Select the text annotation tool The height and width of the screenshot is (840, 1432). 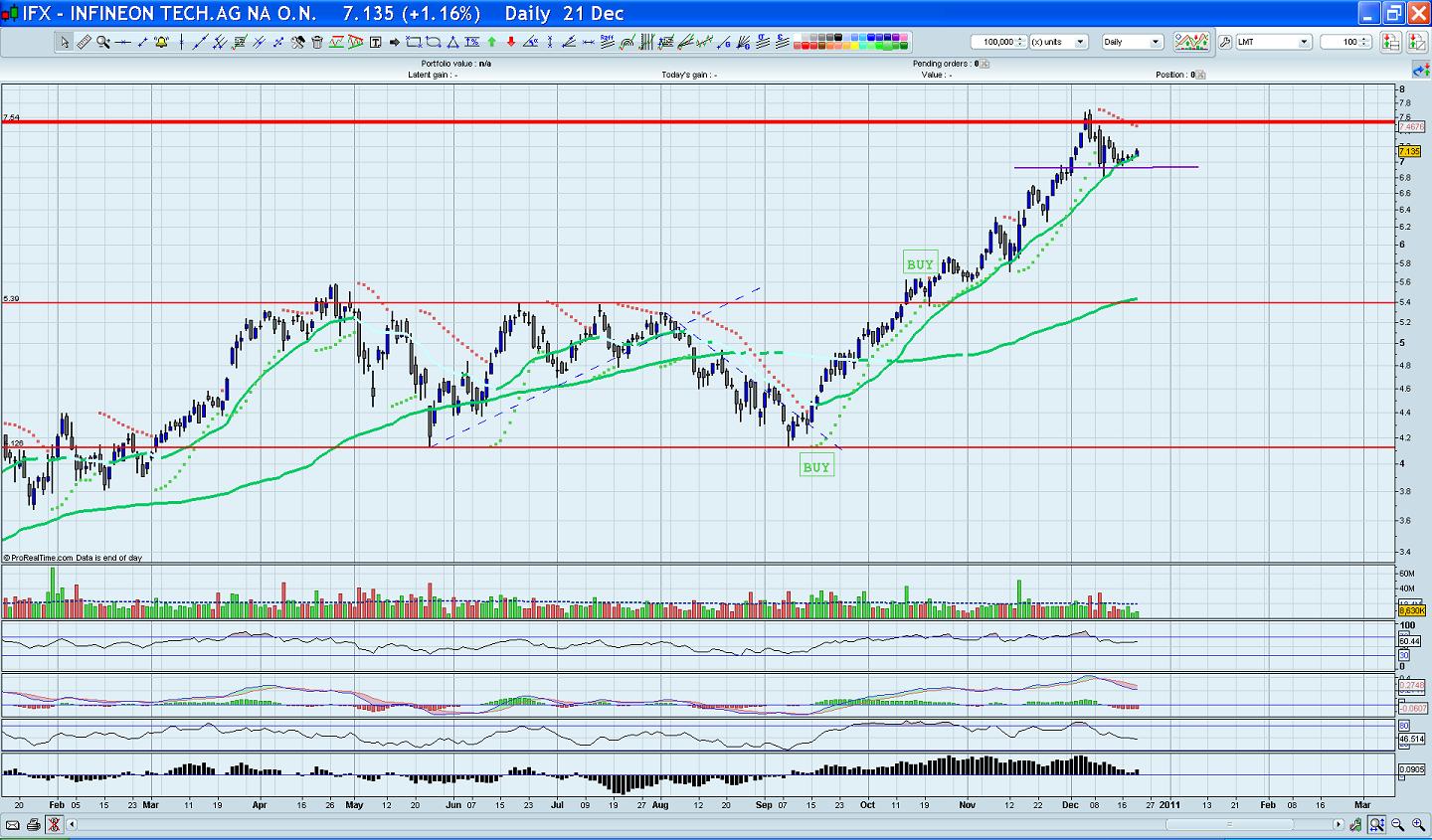(x=375, y=42)
